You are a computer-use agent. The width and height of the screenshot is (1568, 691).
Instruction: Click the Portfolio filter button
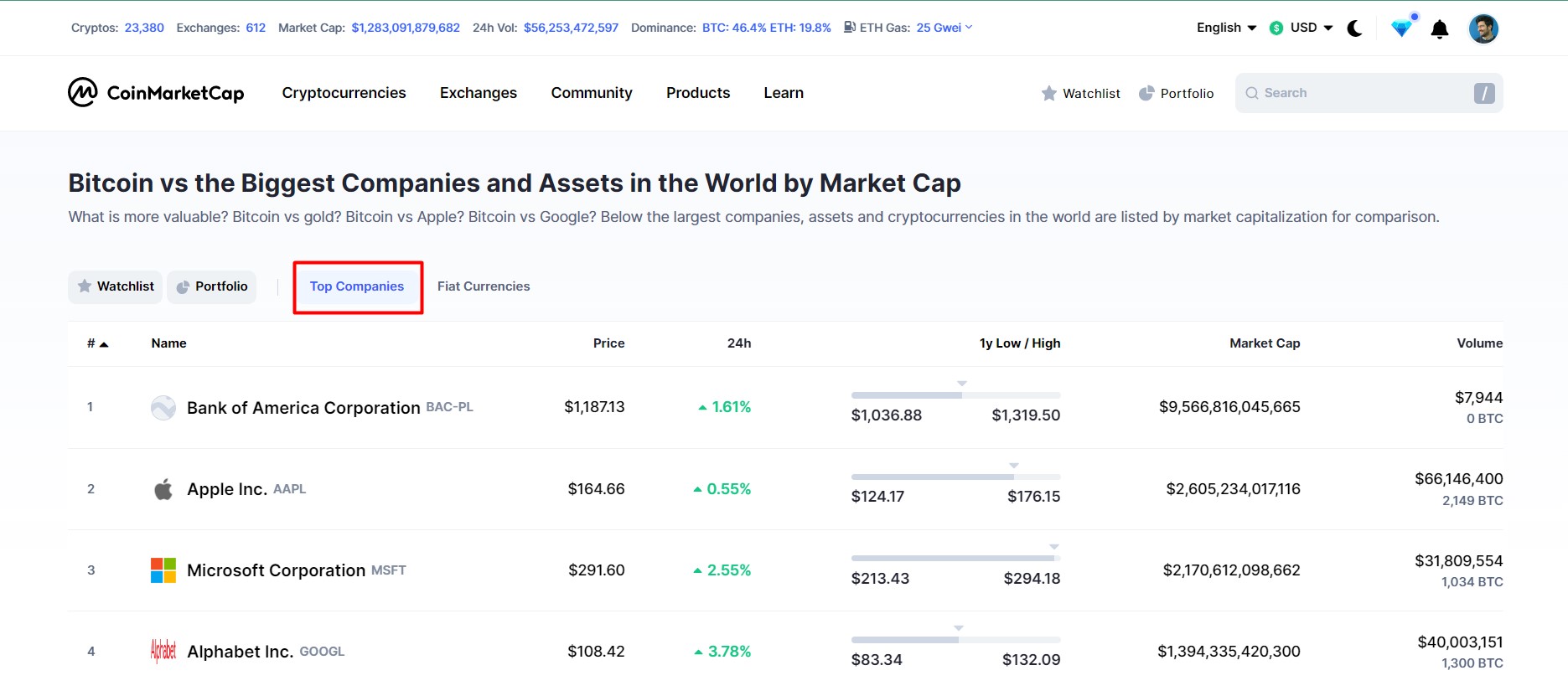pyautogui.click(x=212, y=286)
